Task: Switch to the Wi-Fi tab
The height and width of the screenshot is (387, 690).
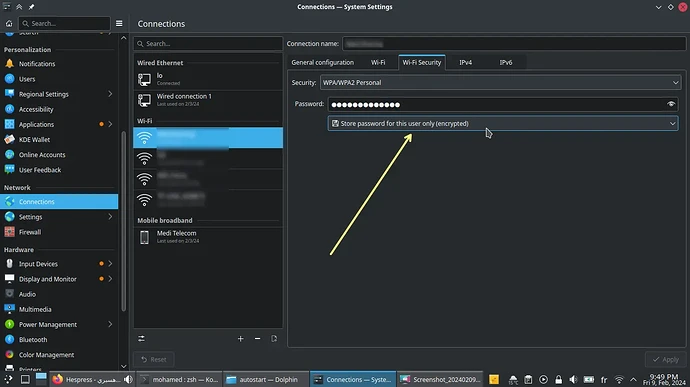Action: coord(378,63)
